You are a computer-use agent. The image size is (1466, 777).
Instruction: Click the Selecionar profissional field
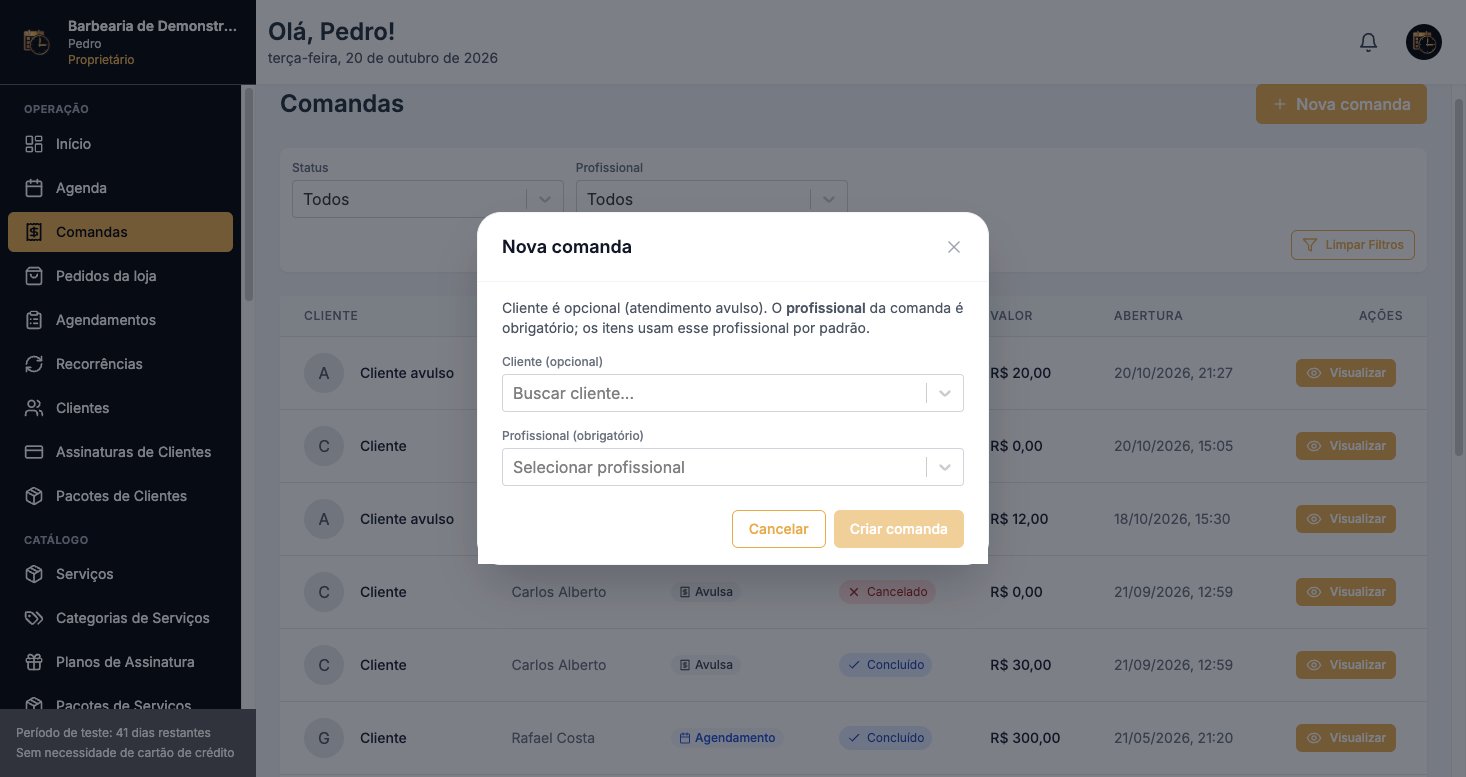(733, 467)
